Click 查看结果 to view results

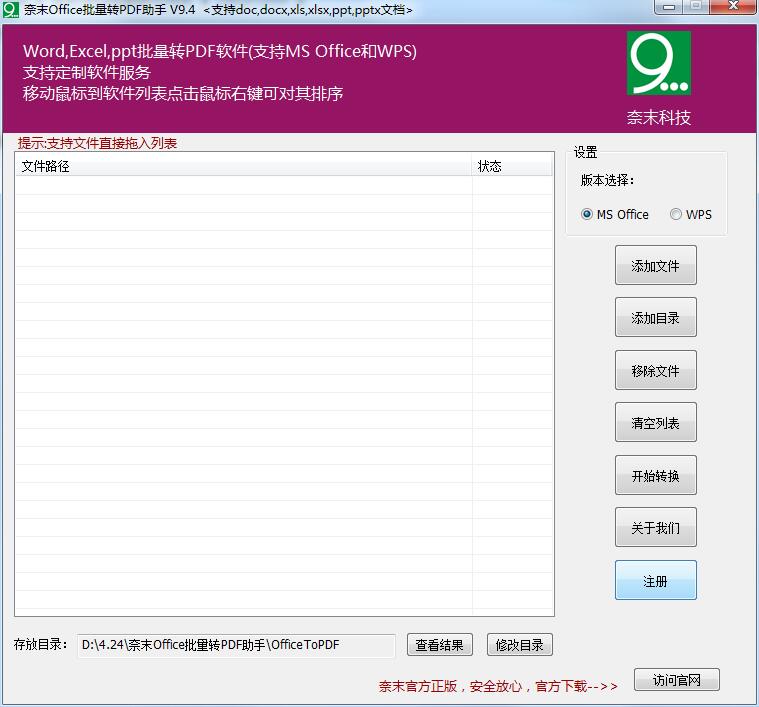(x=440, y=645)
